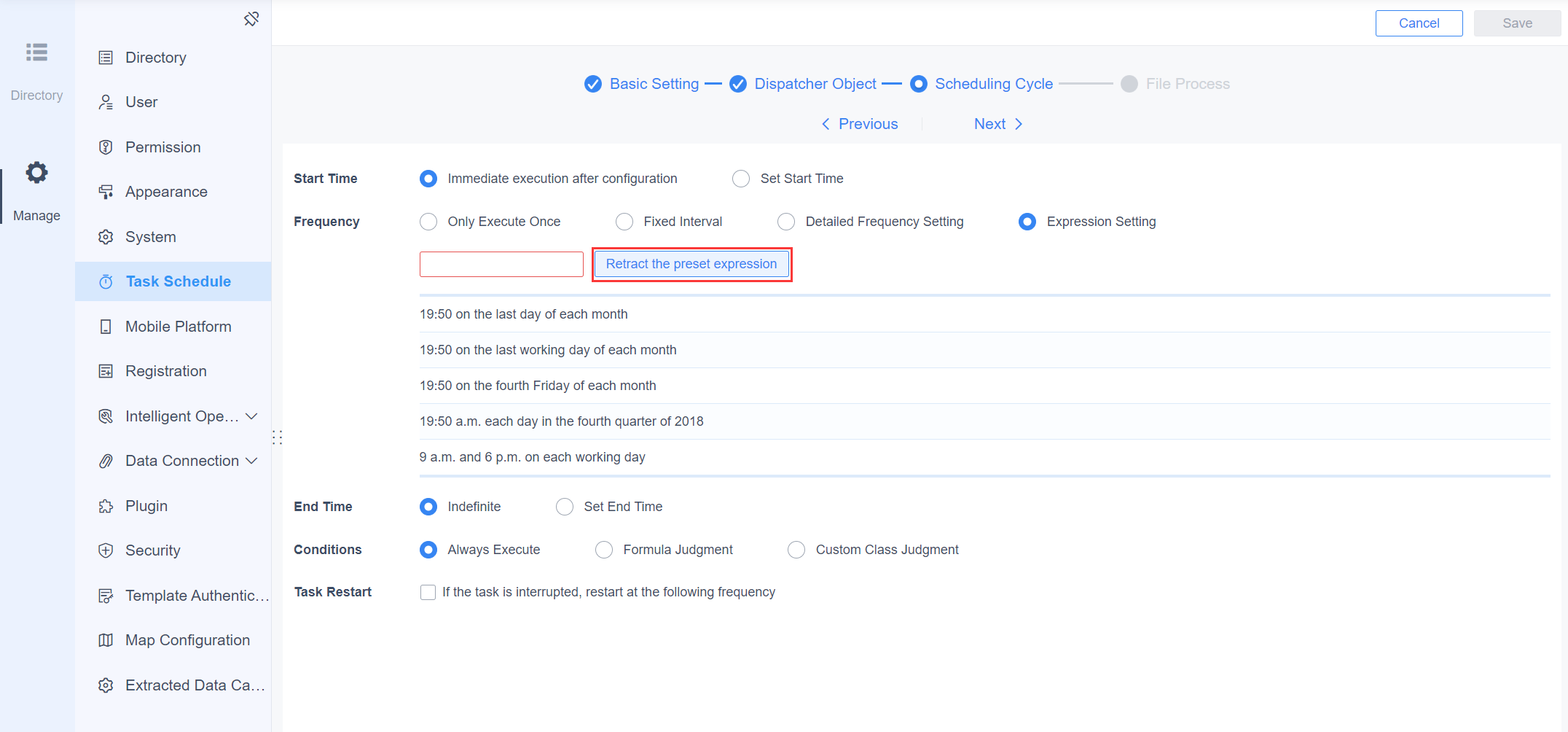The width and height of the screenshot is (1568, 732).
Task: Select preset expression for last day monthly
Action: [523, 314]
